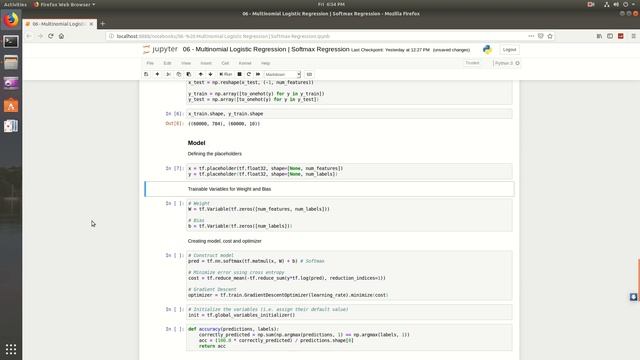The height and width of the screenshot is (360, 640).
Task: Click the Creating model, cost and optimizer text
Action: click(x=224, y=241)
